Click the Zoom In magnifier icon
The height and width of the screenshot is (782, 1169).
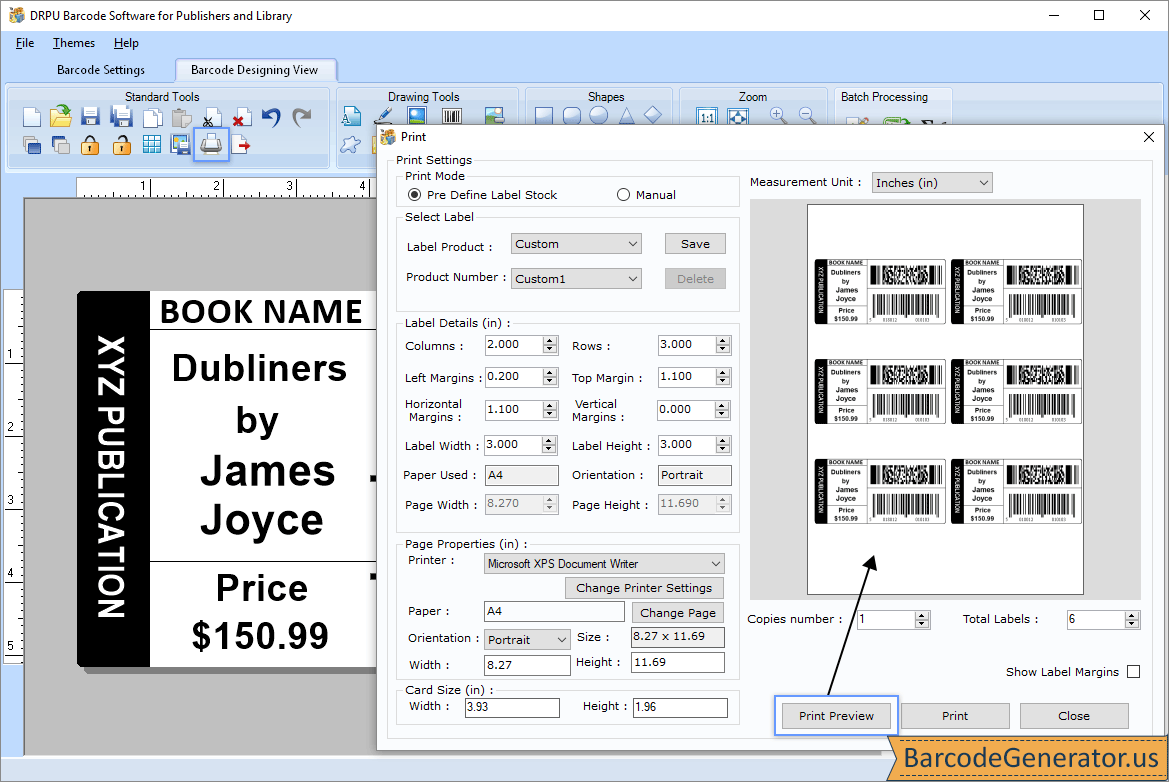[778, 116]
